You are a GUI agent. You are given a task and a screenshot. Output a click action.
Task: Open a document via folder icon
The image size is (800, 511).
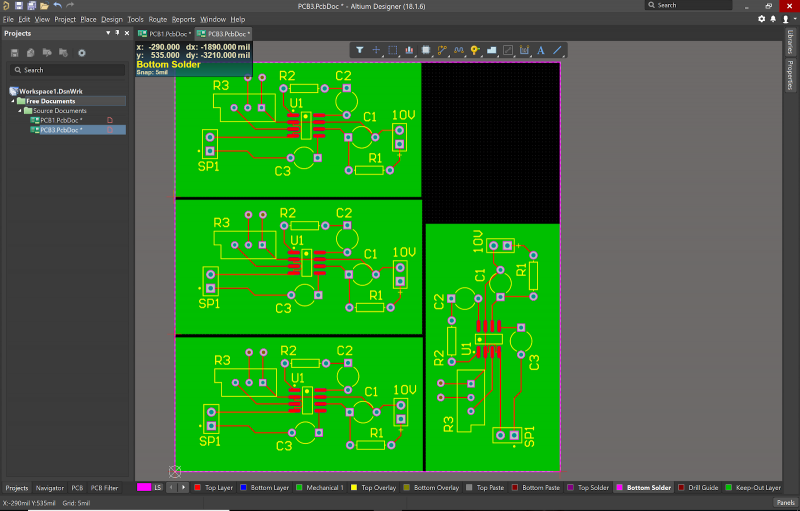pyautogui.click(x=44, y=6)
